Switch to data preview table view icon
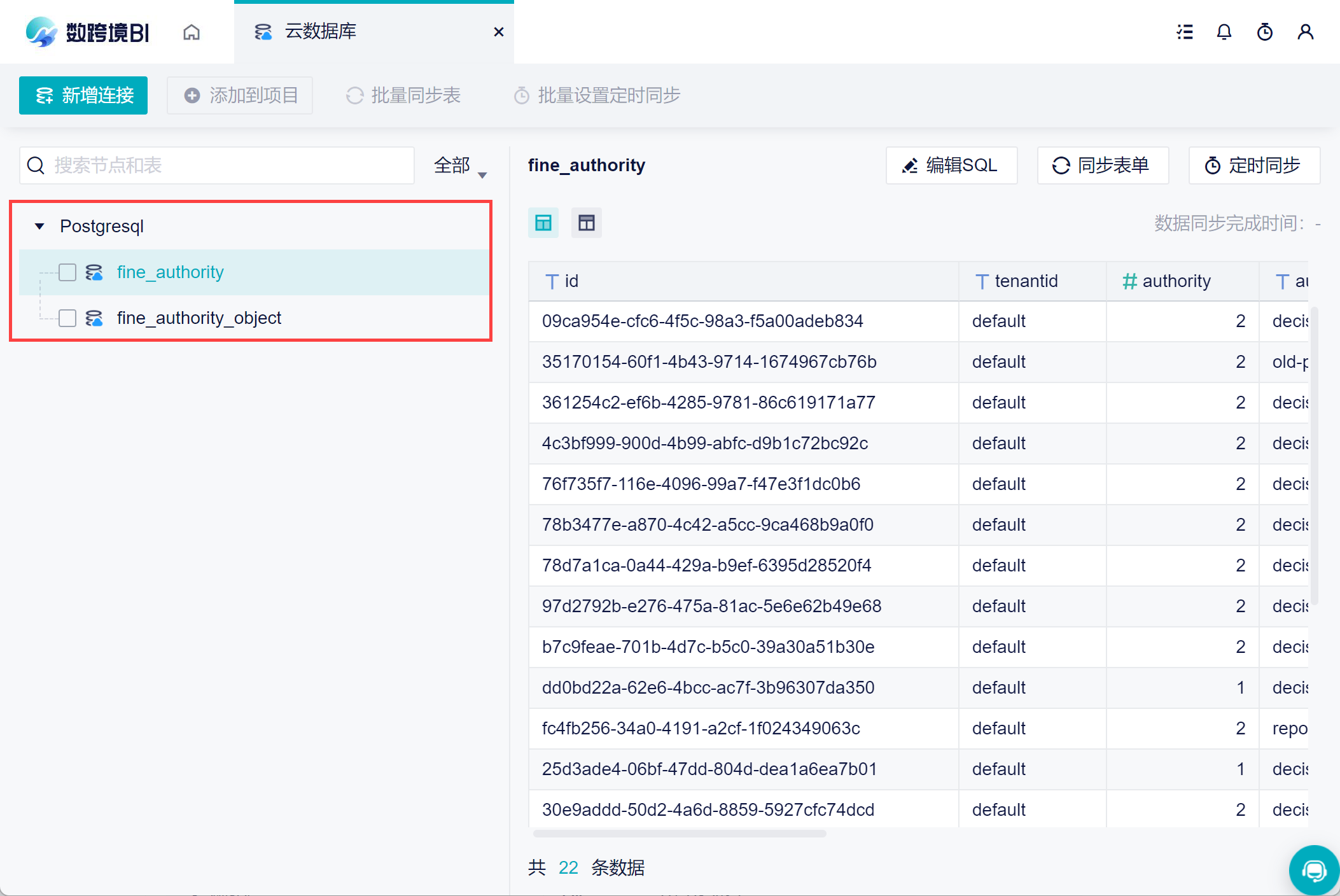Image resolution: width=1340 pixels, height=896 pixels. tap(543, 223)
